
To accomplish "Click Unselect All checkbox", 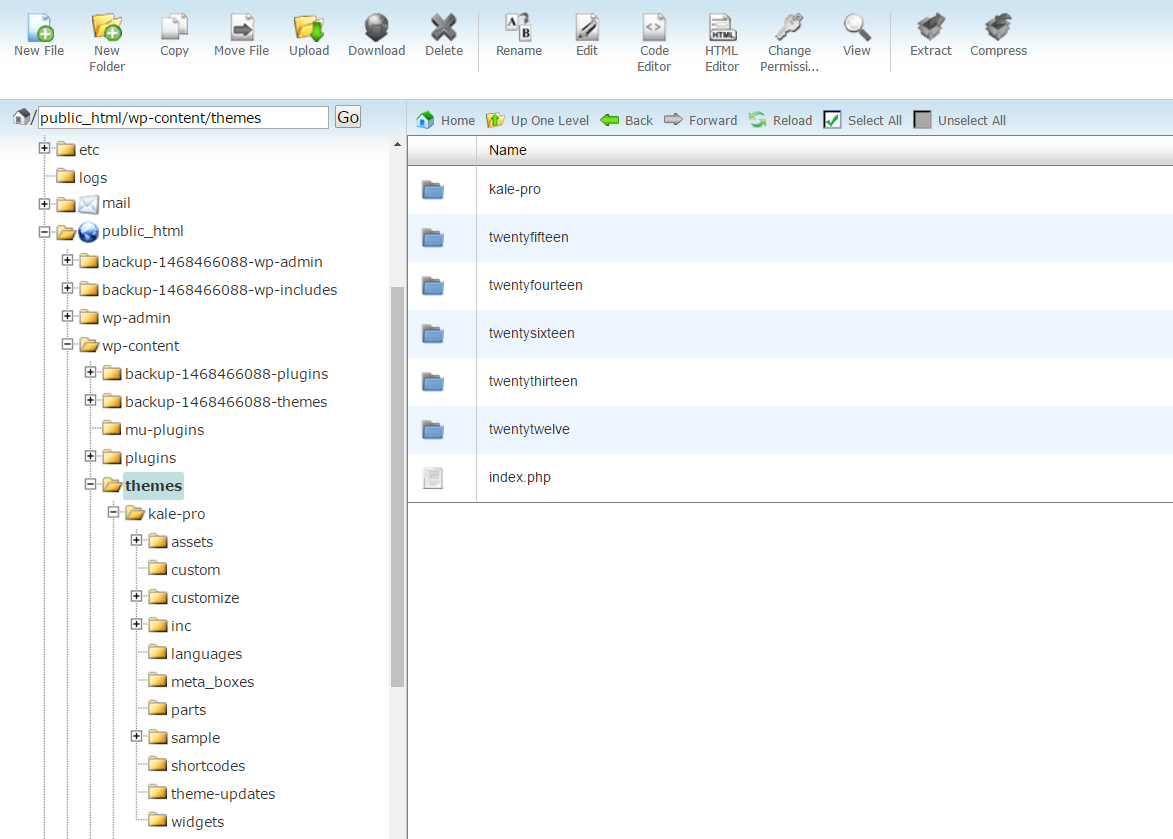I will pos(922,120).
